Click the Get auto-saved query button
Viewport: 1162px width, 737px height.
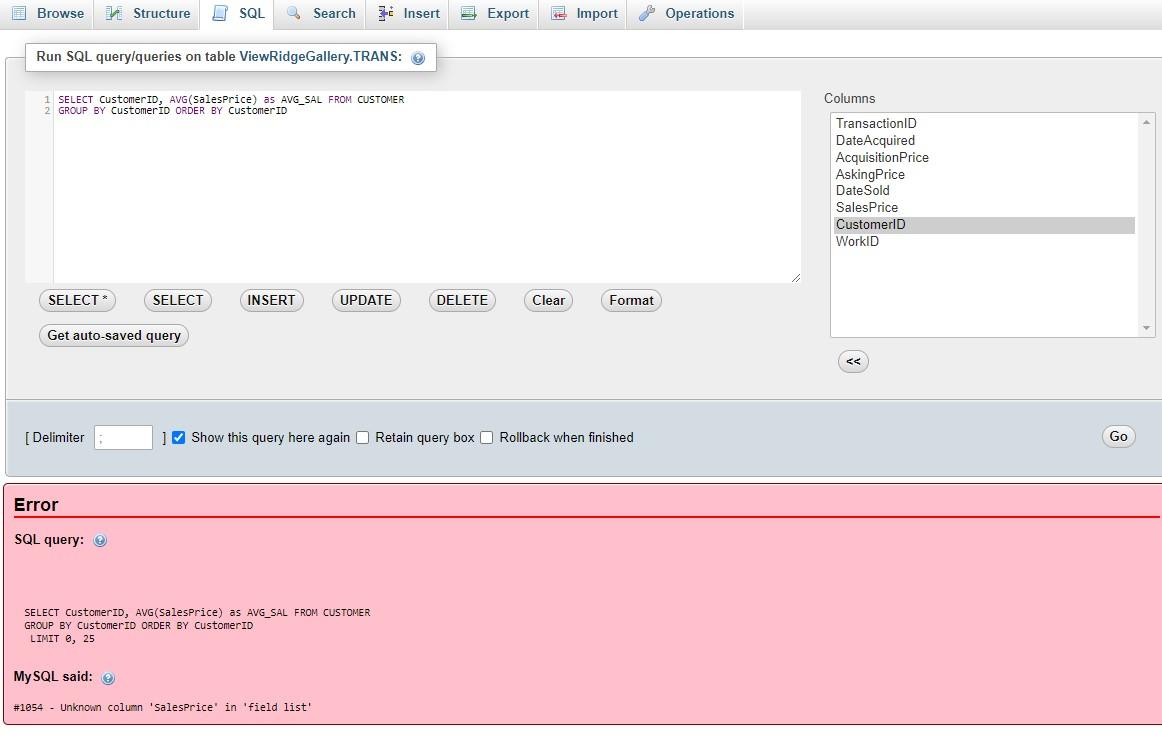pos(113,335)
